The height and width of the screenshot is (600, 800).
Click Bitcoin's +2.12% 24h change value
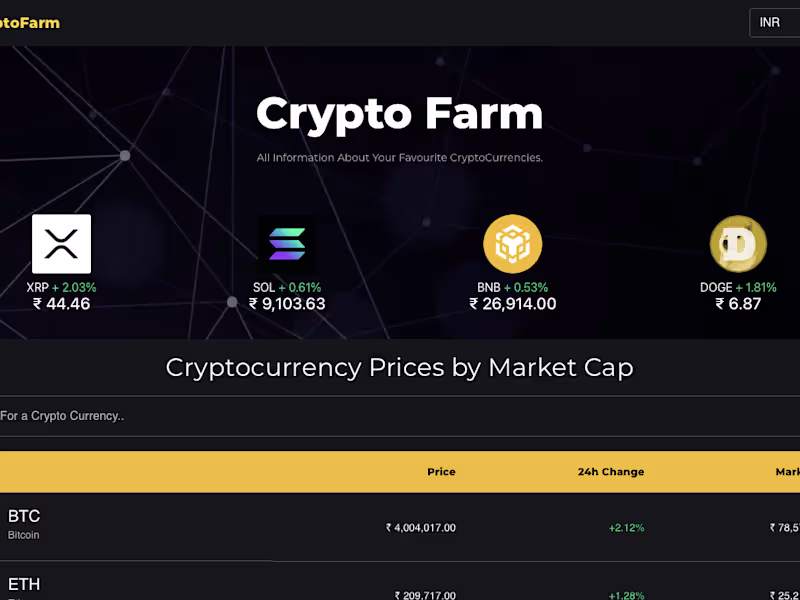(x=626, y=528)
